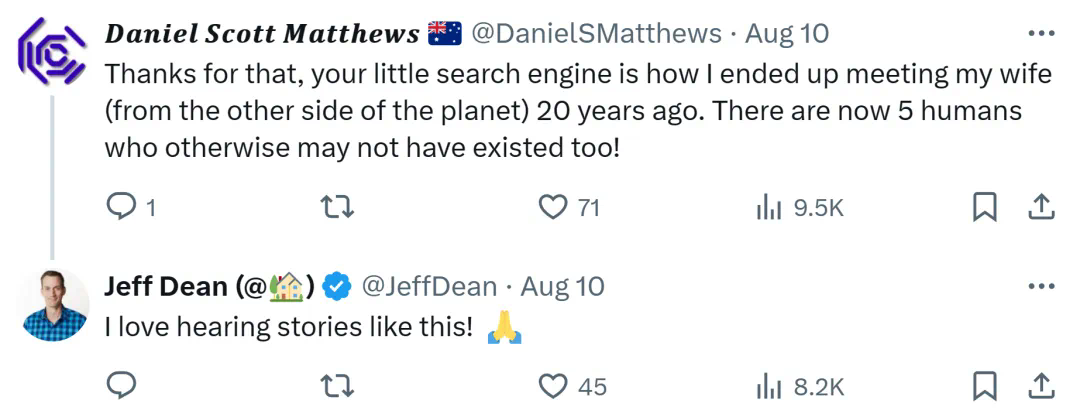
Task: Open more options on Daniel's tweet
Action: click(x=1041, y=33)
